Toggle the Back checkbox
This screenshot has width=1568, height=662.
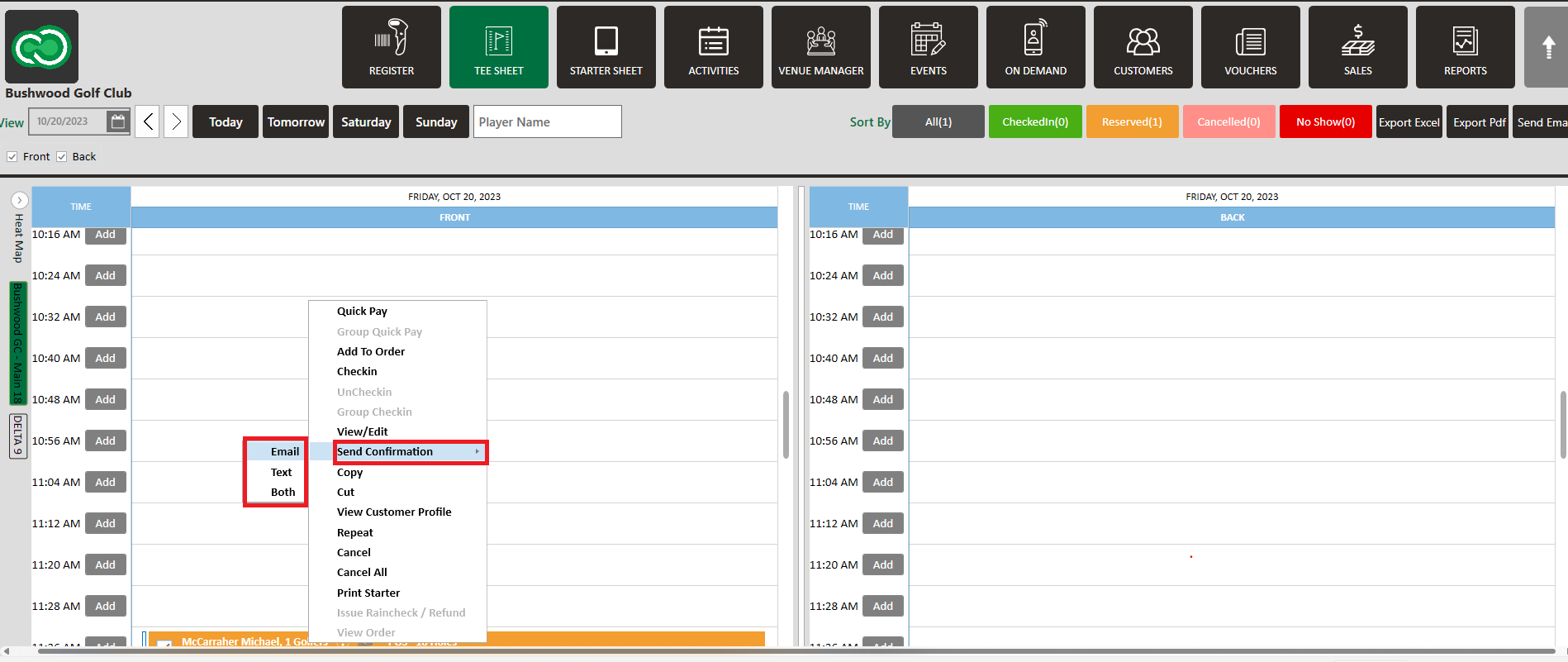point(62,156)
